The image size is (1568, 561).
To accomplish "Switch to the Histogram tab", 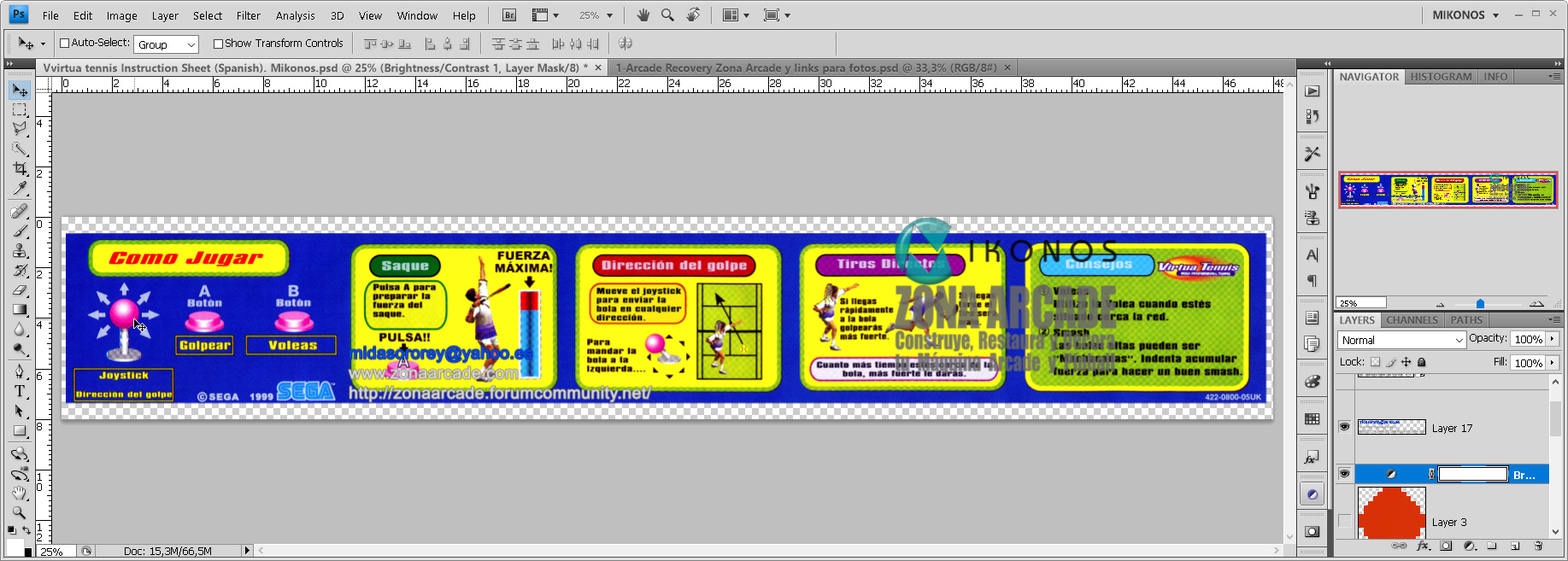I will (x=1441, y=77).
